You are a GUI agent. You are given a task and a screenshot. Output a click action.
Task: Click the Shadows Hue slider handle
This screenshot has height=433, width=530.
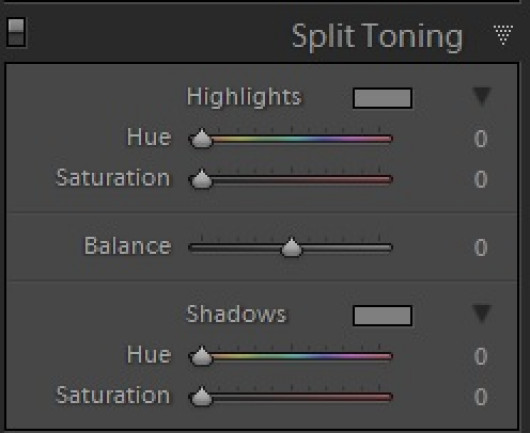coord(201,356)
